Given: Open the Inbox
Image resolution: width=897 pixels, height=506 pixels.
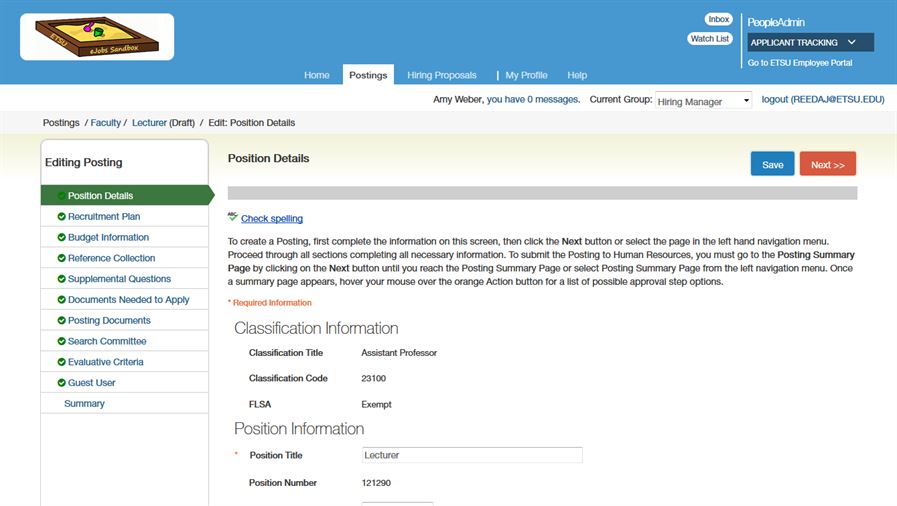Looking at the screenshot, I should pyautogui.click(x=718, y=19).
